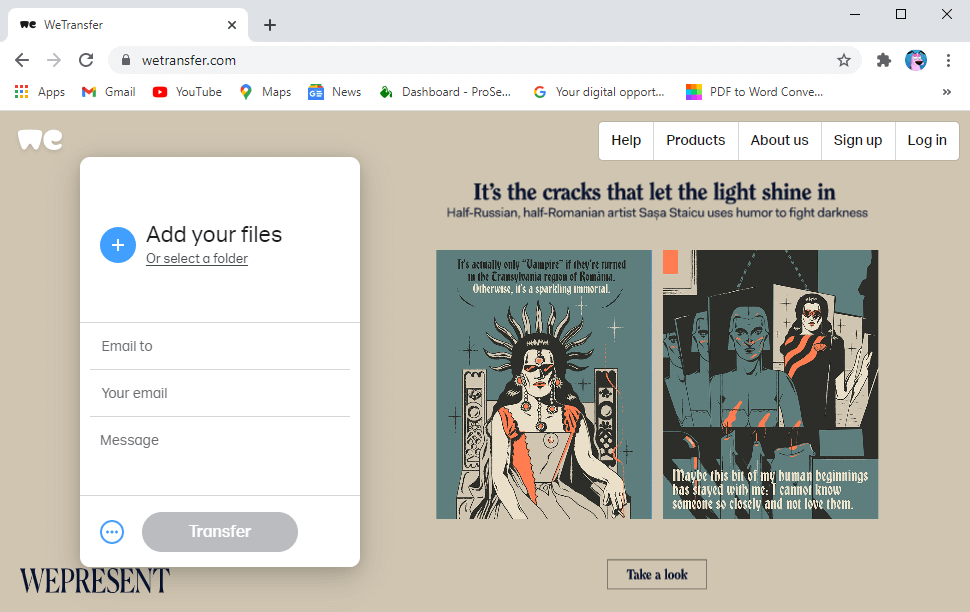Open the Google Apps grid shortcut

pyautogui.click(x=22, y=91)
